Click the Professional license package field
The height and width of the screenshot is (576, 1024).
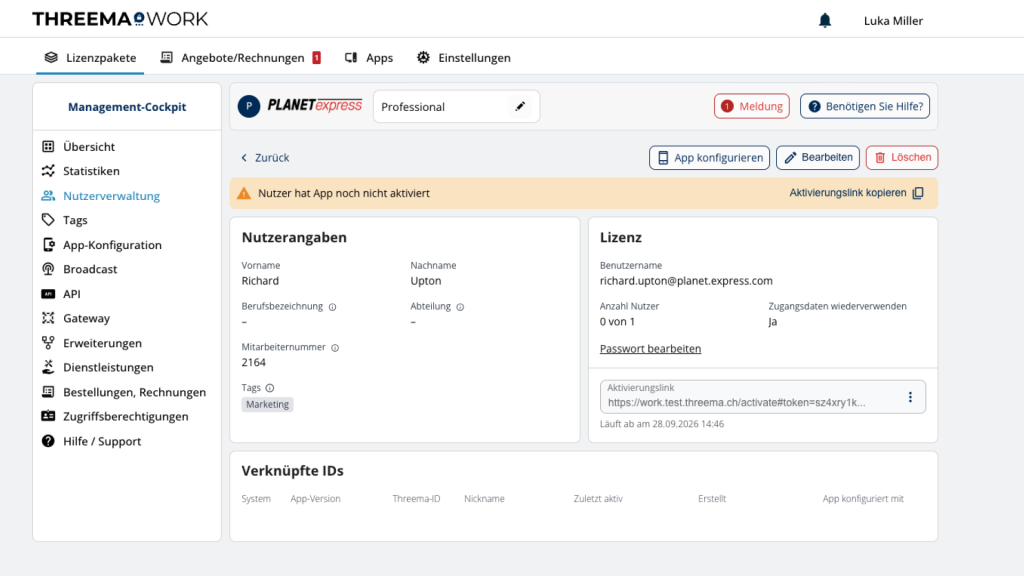pyautogui.click(x=456, y=106)
